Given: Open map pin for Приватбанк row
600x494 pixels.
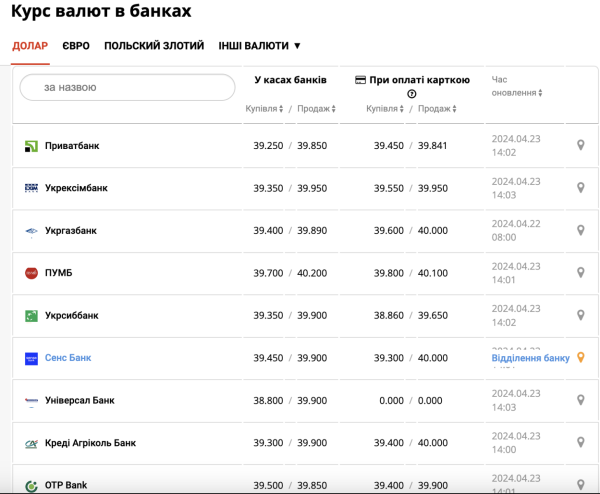Looking at the screenshot, I should pos(580,145).
